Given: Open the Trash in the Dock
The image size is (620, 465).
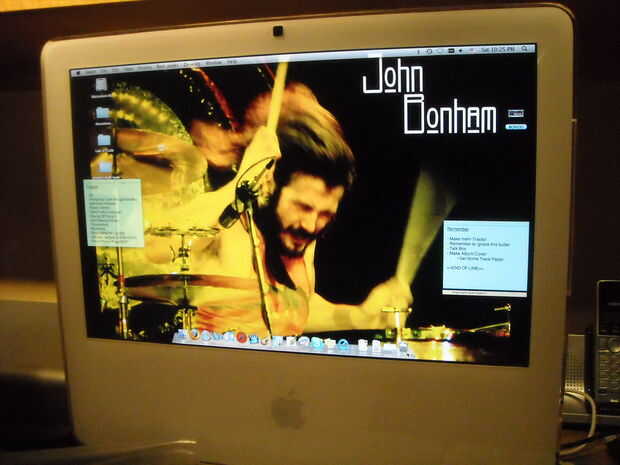Looking at the screenshot, I should point(403,347).
